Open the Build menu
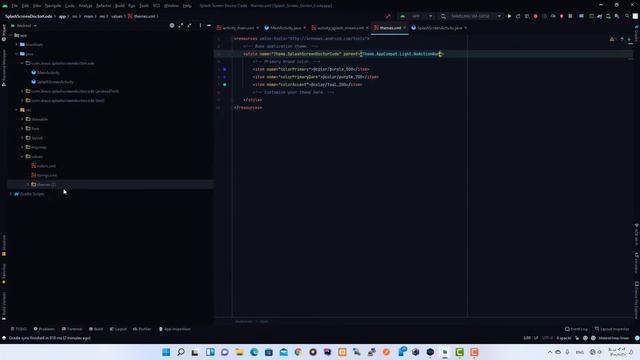The height and width of the screenshot is (360, 640). (120, 6)
